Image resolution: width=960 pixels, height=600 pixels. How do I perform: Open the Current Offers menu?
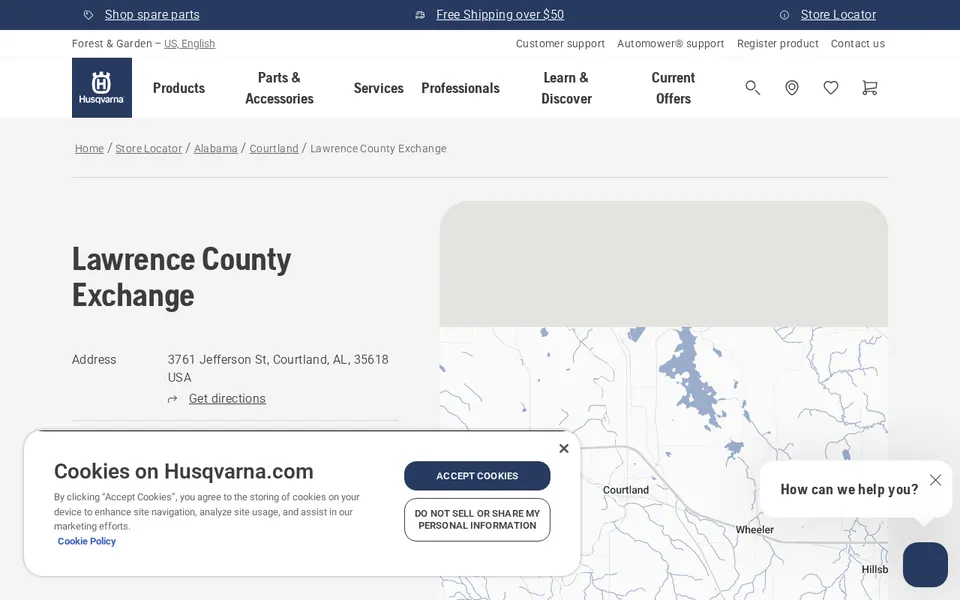[x=673, y=88]
